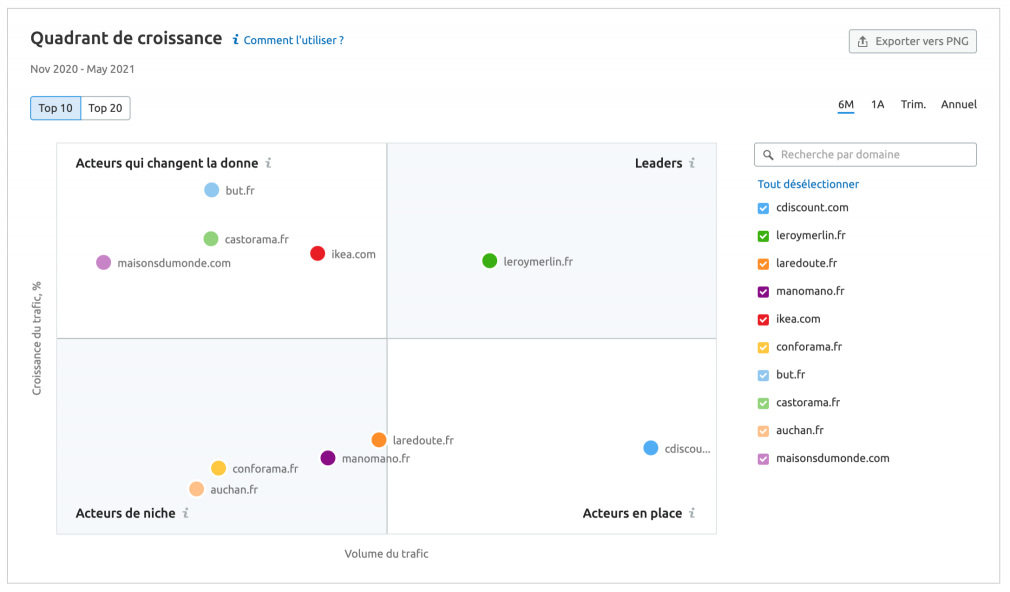Click the 'Quadrant de croissance' heading

(x=126, y=39)
